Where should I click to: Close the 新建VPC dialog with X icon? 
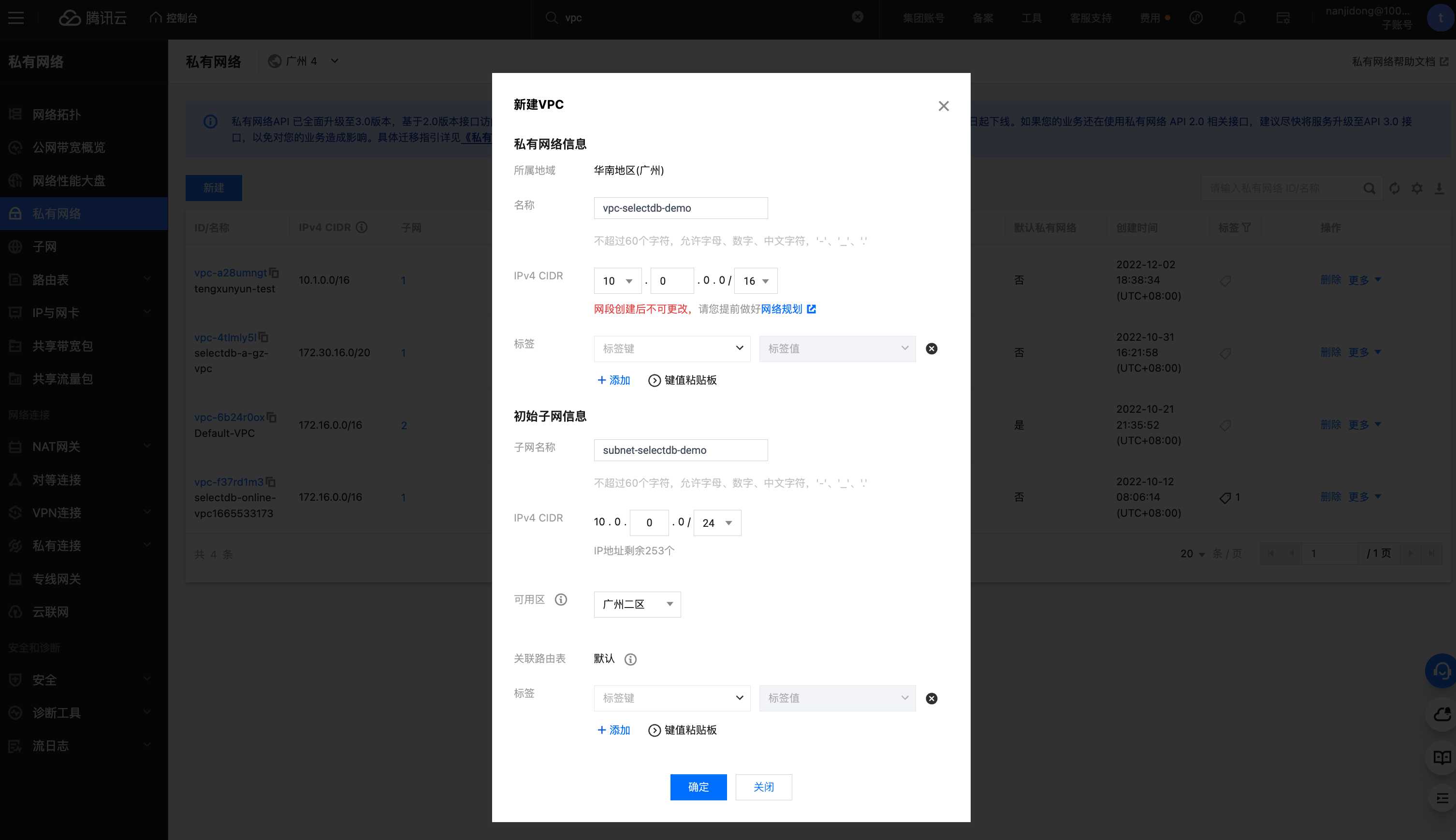(x=943, y=105)
